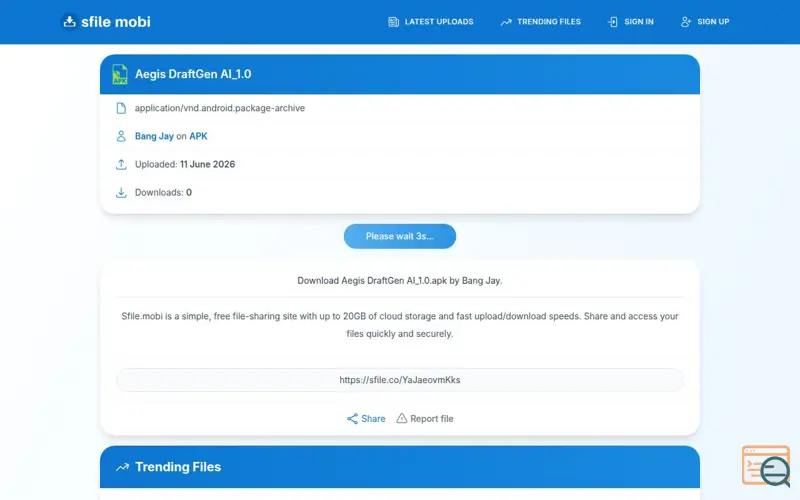Image resolution: width=800 pixels, height=500 pixels.
Task: Click the sfile mobi logo icon
Action: pyautogui.click(x=69, y=21)
